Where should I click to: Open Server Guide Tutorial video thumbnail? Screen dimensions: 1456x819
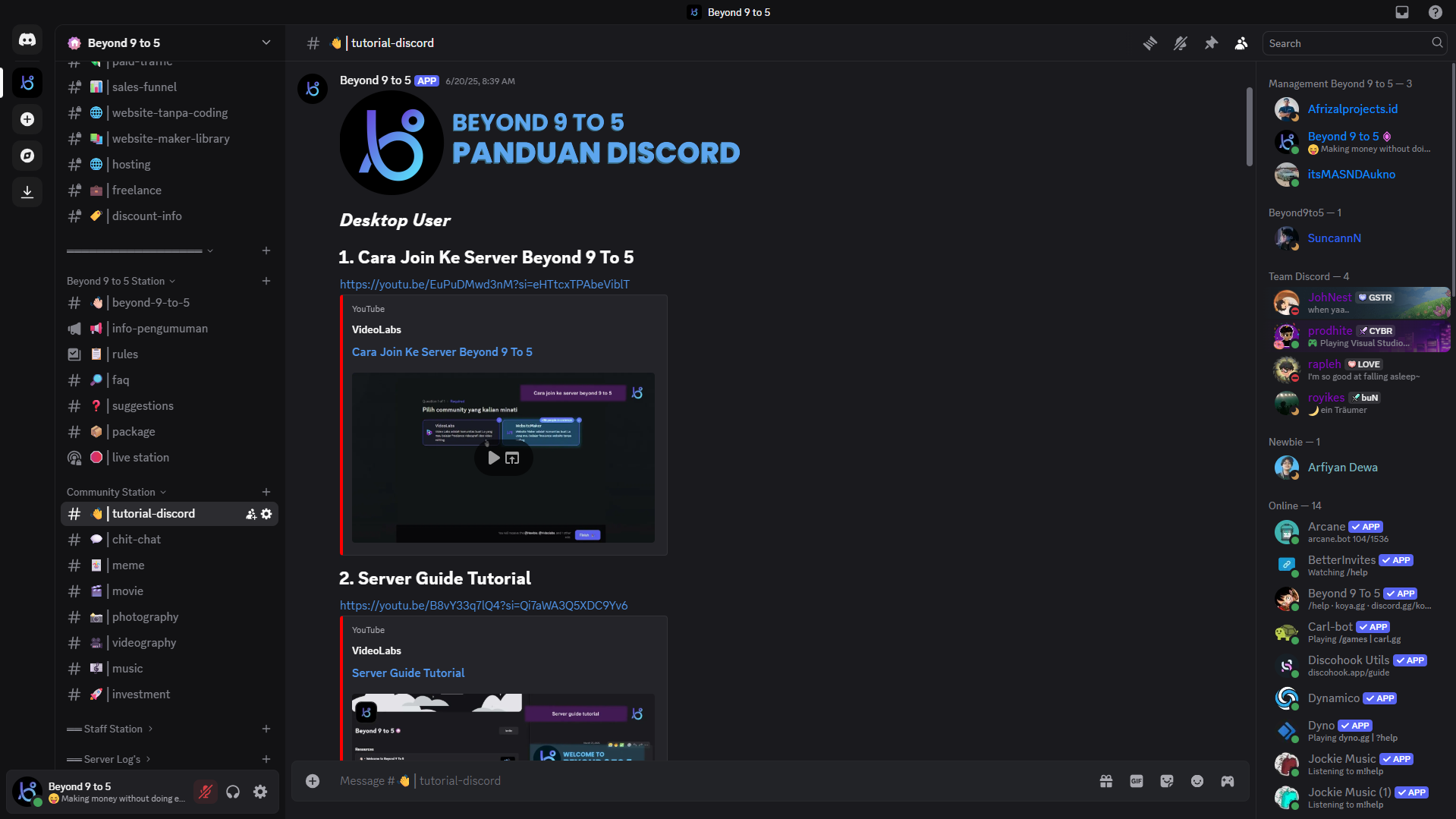pos(503,727)
